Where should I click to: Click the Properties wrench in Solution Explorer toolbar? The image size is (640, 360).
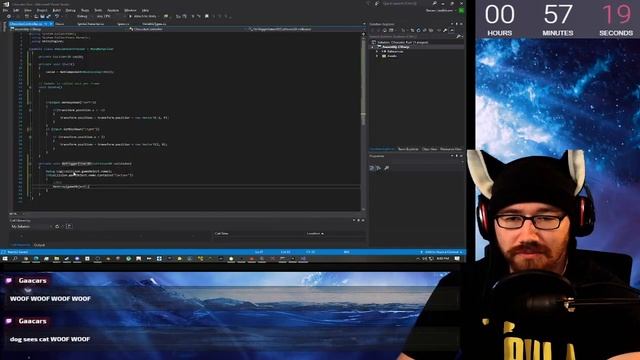445,30
